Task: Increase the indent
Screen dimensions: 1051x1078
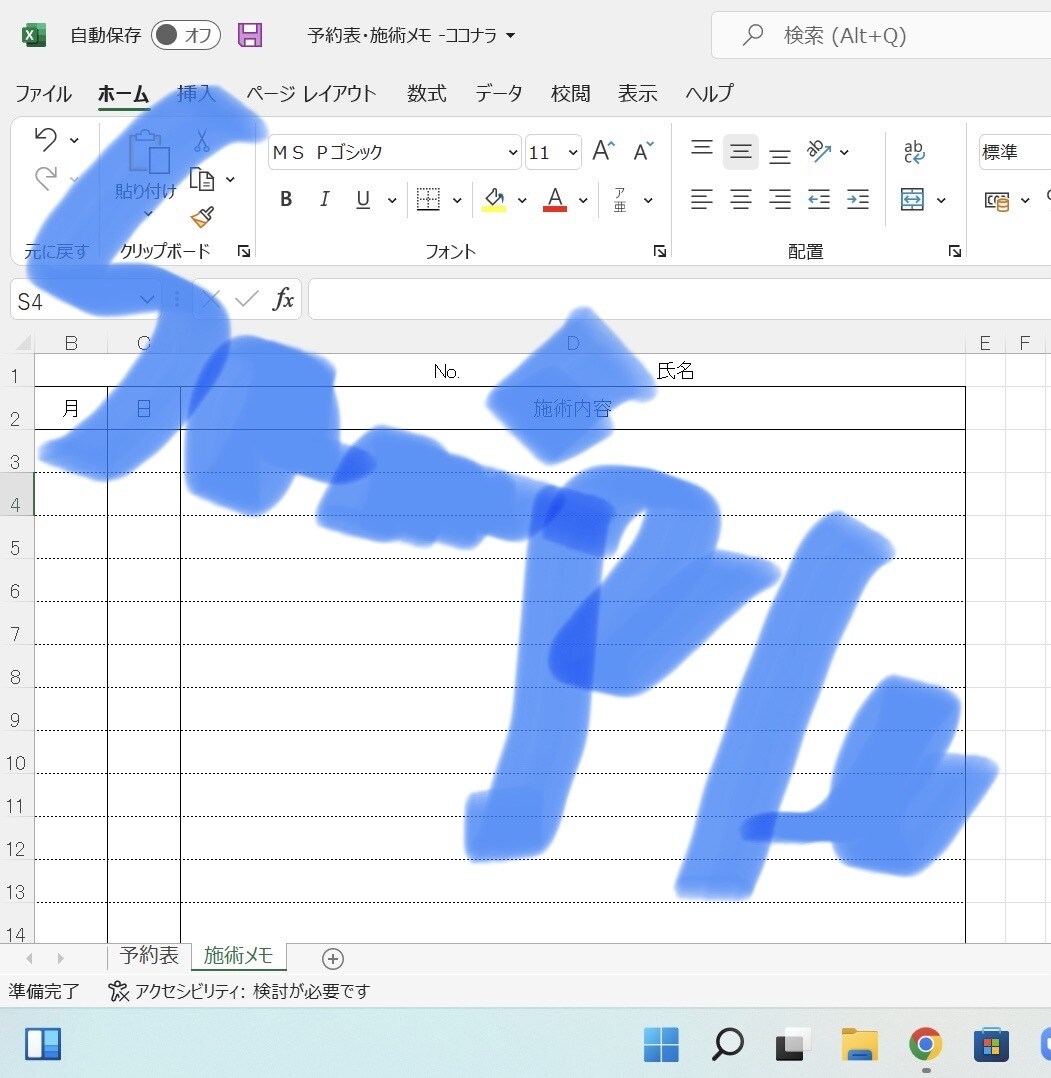Action: (x=858, y=199)
